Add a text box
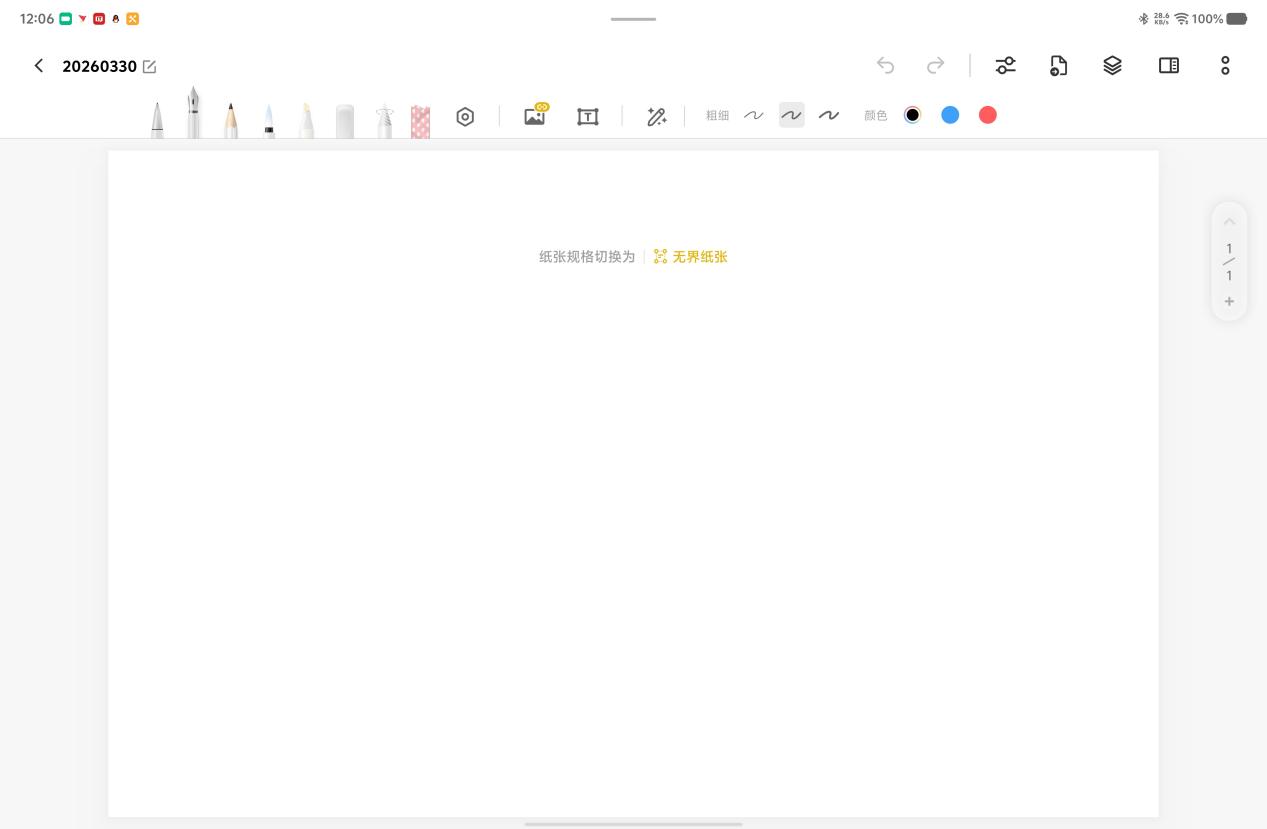Image resolution: width=1267 pixels, height=829 pixels. 588,117
